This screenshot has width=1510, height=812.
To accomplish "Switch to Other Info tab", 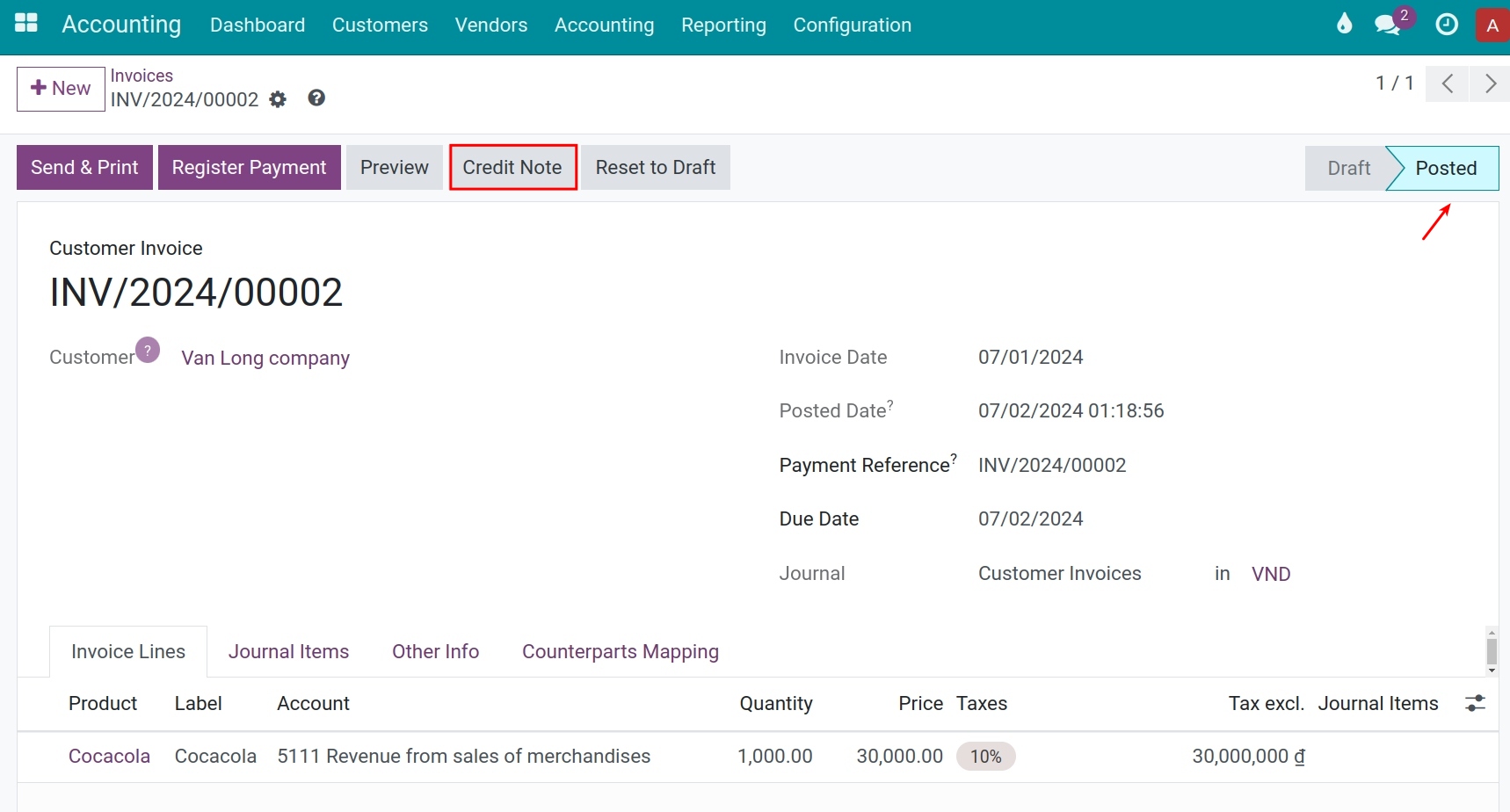I will pos(435,651).
